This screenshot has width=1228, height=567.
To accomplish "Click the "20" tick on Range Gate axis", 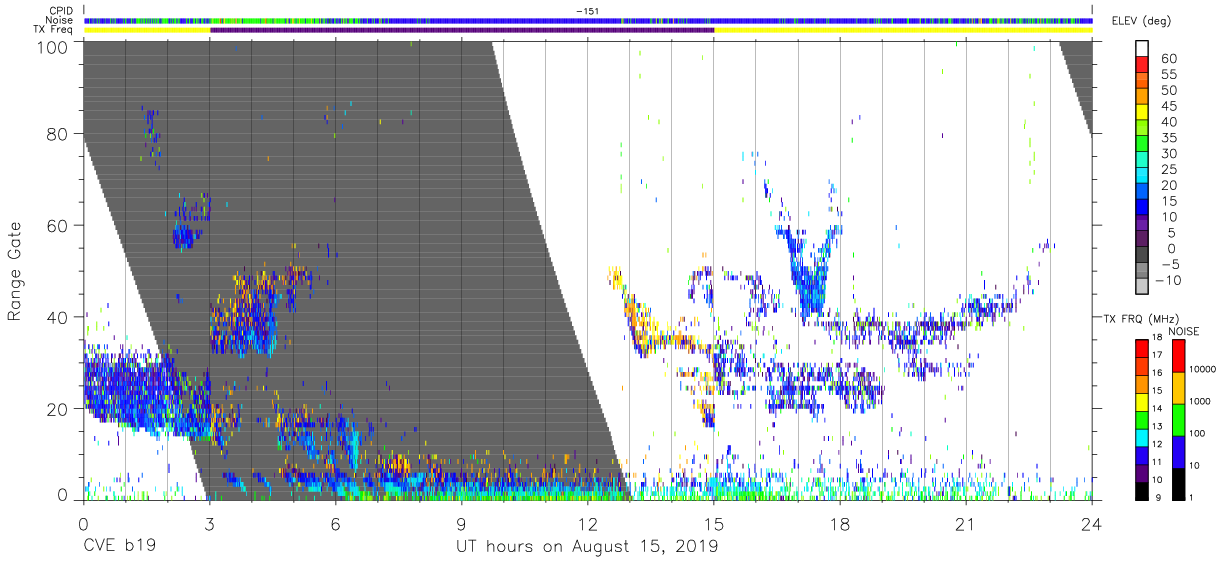I will click(58, 408).
